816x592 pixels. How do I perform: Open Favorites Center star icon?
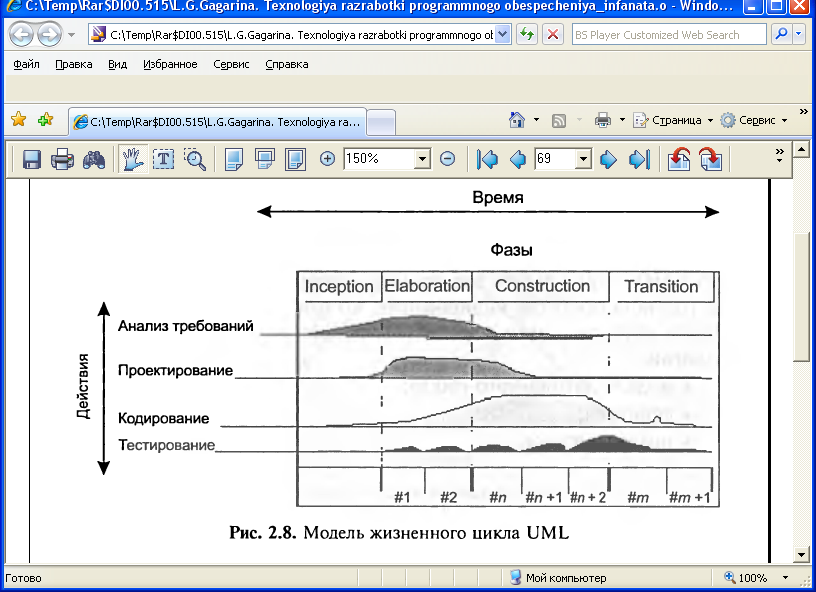19,120
